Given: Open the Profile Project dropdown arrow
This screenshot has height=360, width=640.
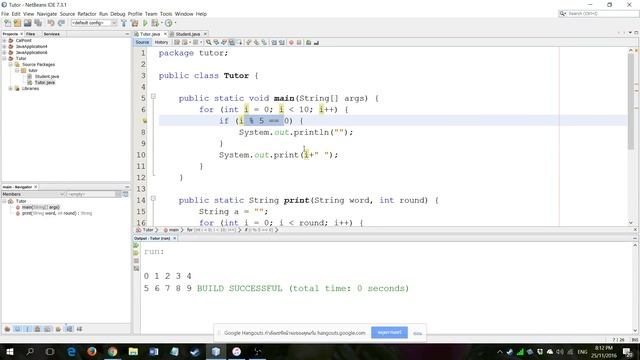Looking at the screenshot, I should point(176,23).
